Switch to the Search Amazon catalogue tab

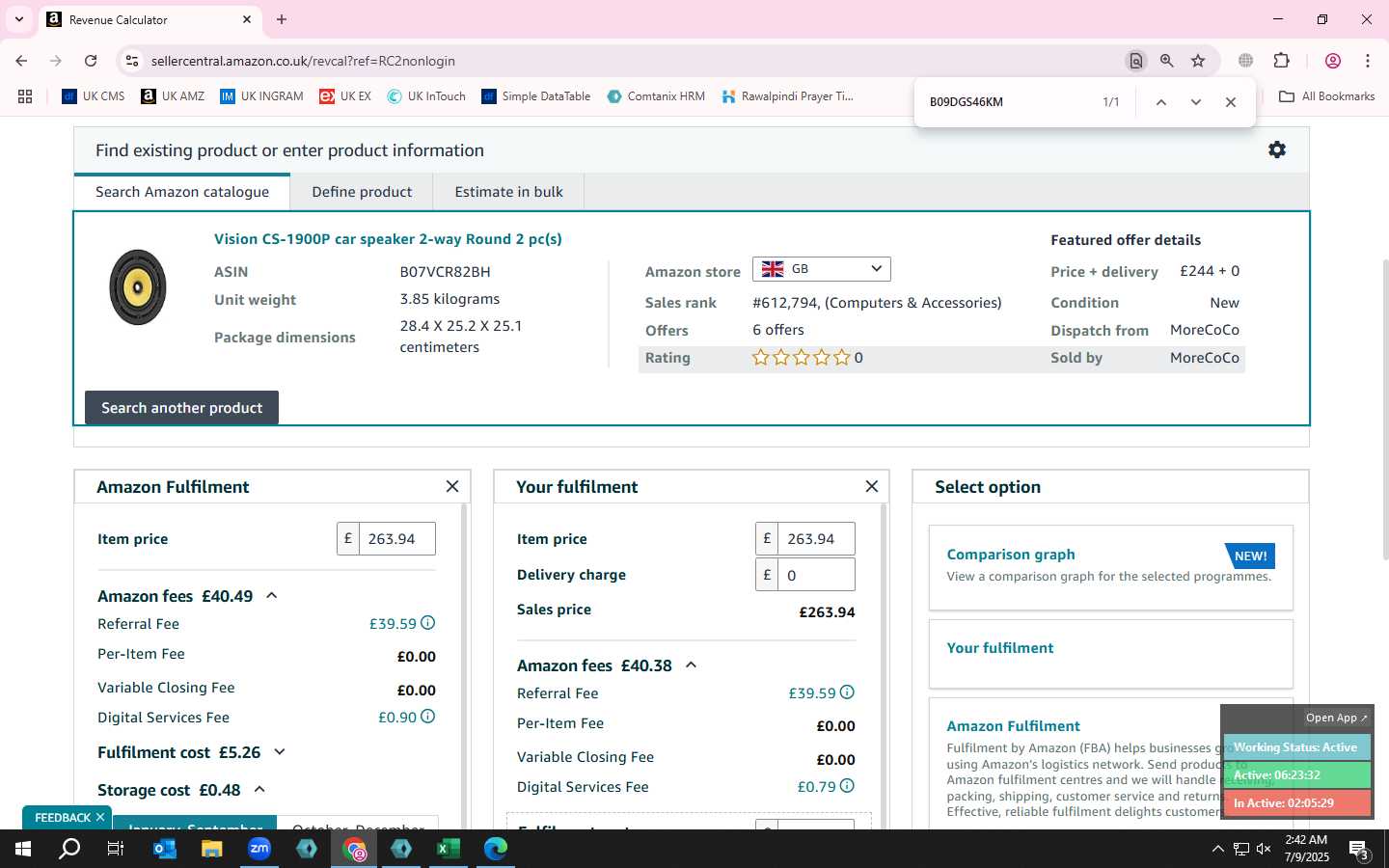pos(182,192)
